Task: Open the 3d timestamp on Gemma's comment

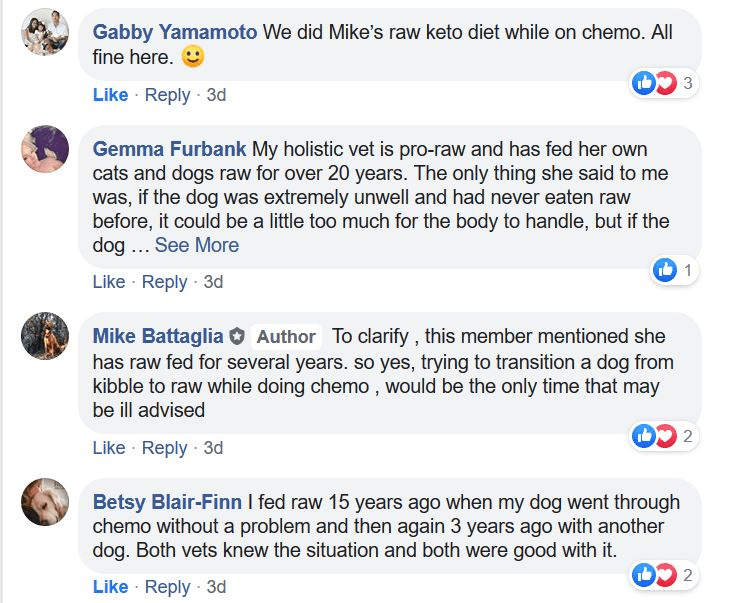Action: [x=213, y=282]
